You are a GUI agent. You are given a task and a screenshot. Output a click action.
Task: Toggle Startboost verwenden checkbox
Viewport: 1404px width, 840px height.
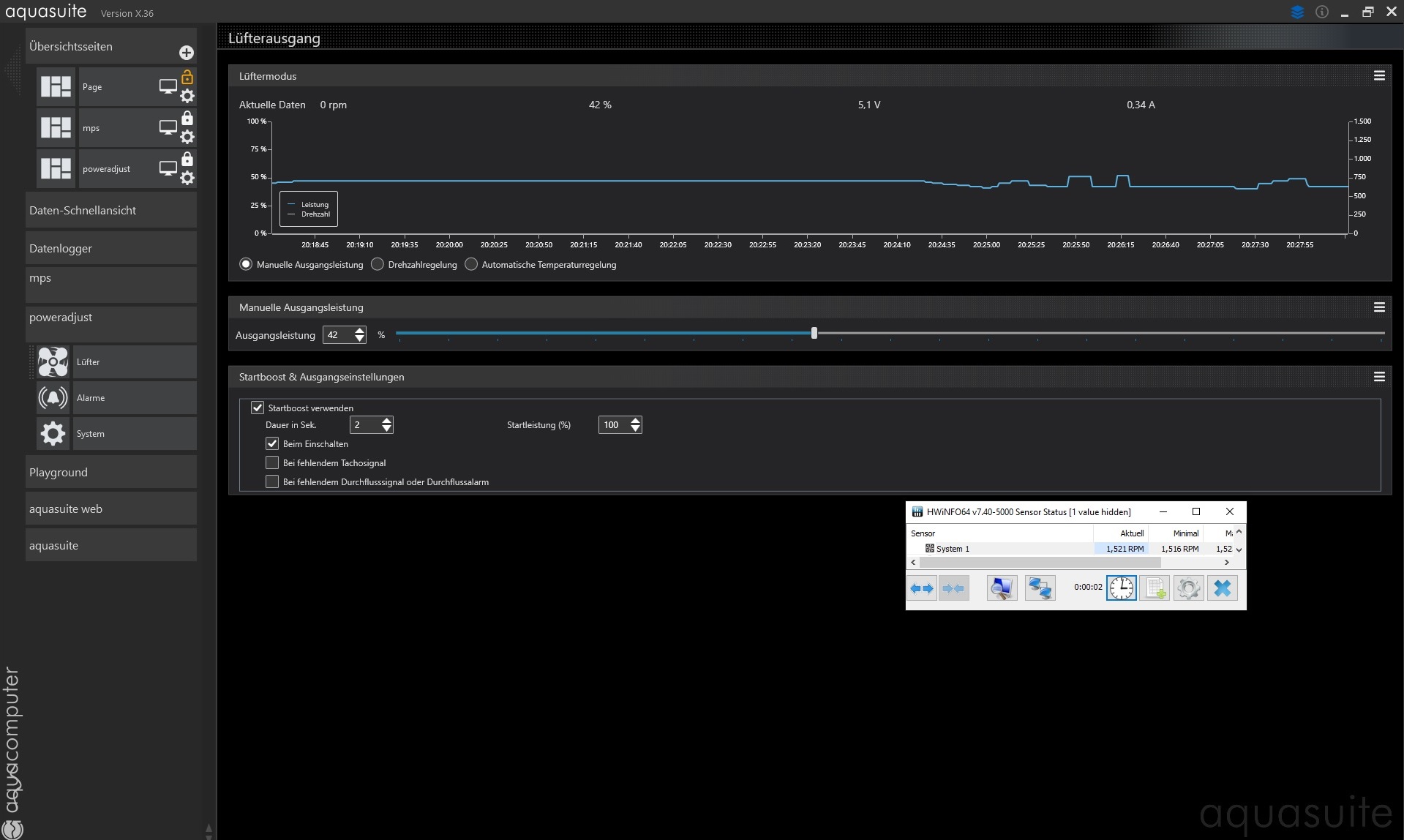[258, 408]
